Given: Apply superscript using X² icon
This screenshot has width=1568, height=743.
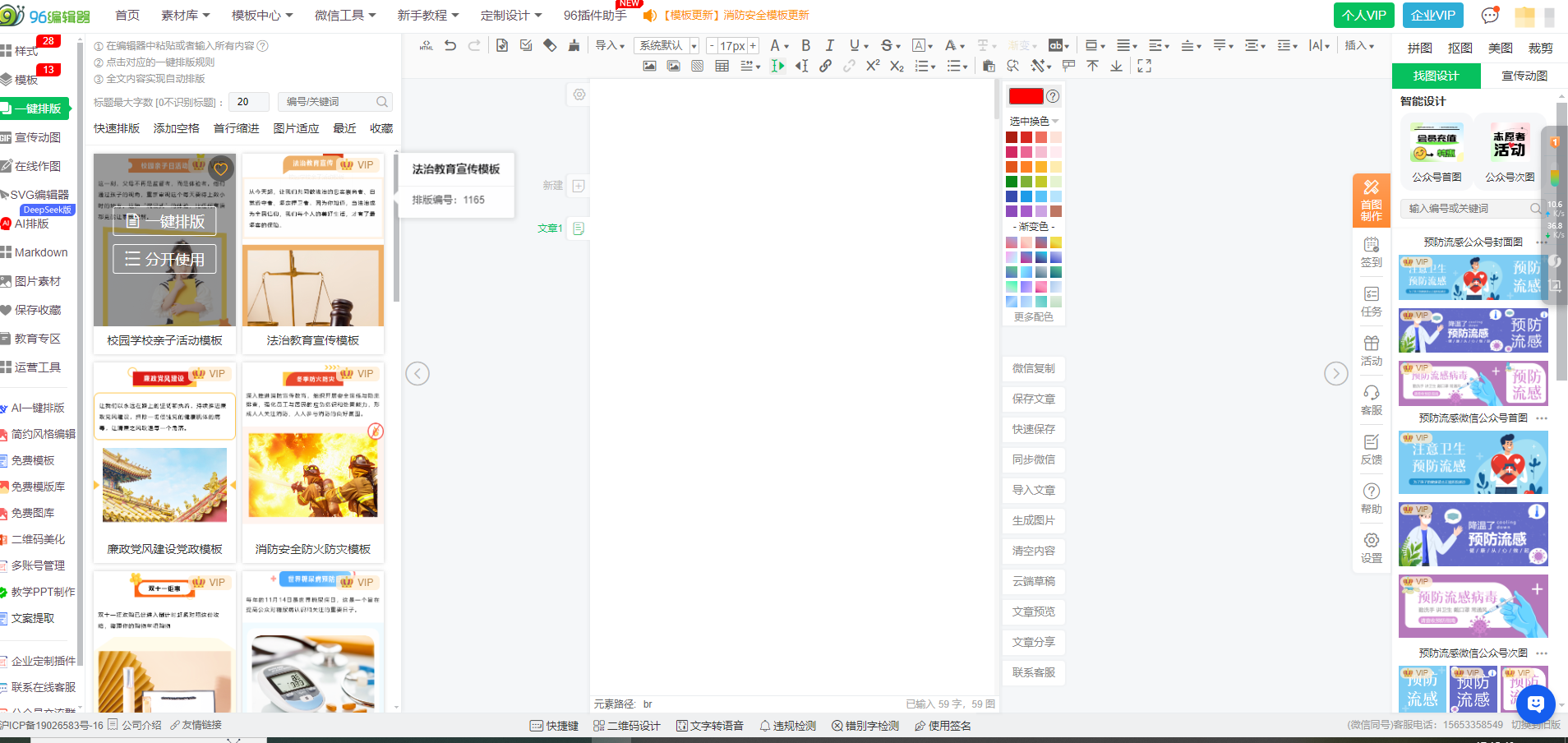Looking at the screenshot, I should tap(873, 67).
